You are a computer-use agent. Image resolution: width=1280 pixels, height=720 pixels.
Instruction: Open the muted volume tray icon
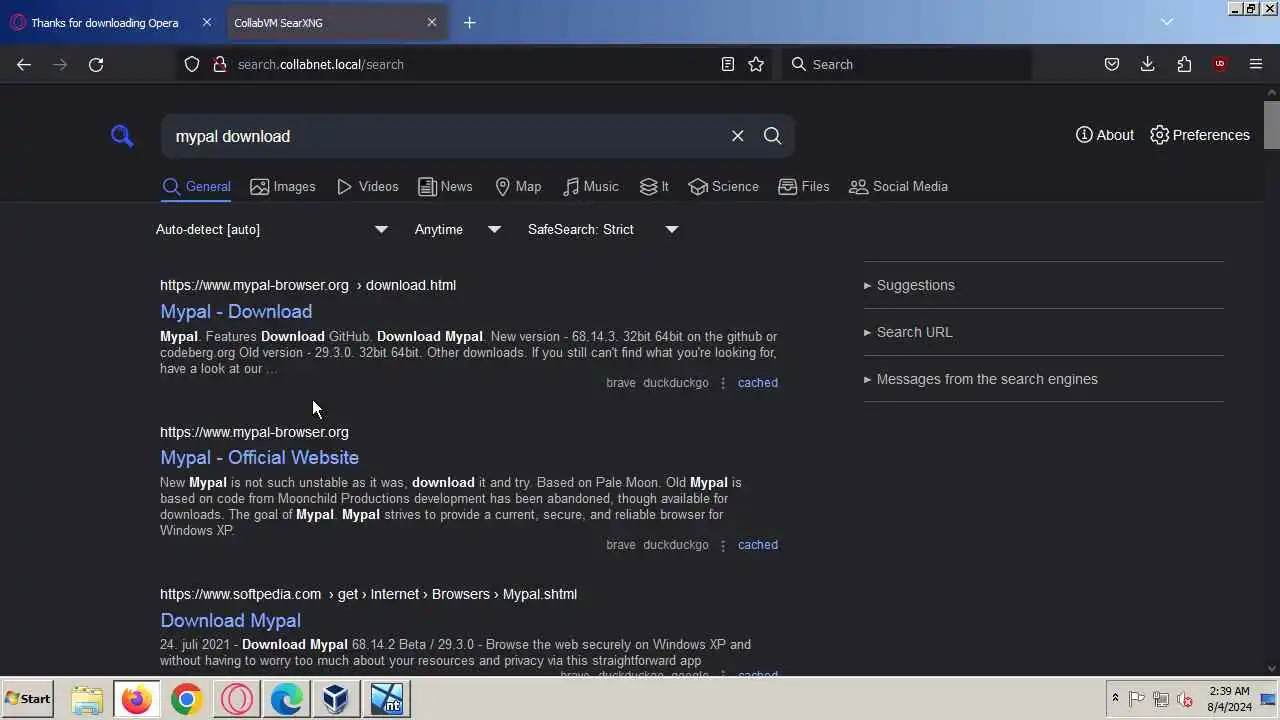pos(1185,699)
